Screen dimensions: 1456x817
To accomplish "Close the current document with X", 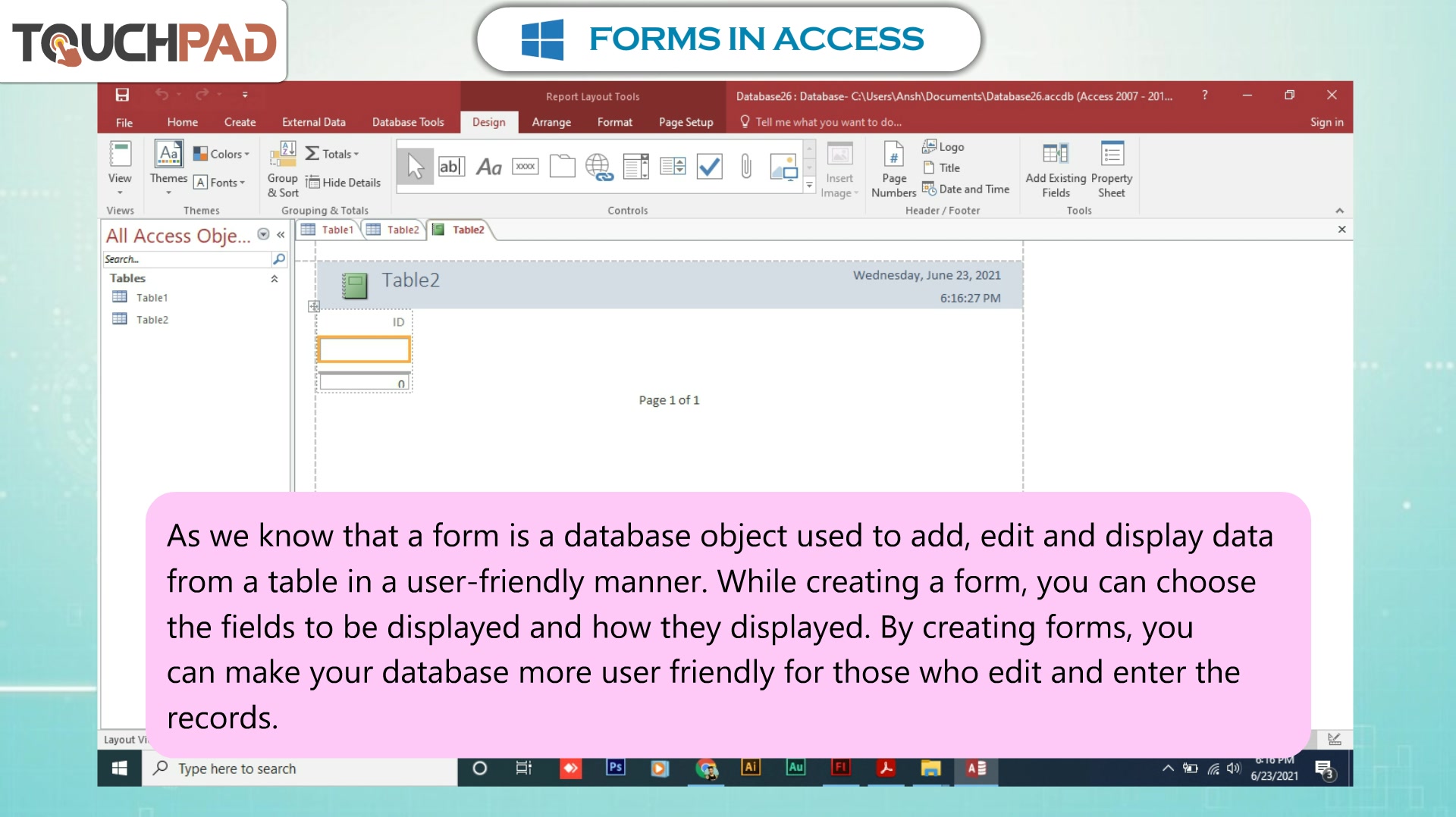I will coord(1341,230).
